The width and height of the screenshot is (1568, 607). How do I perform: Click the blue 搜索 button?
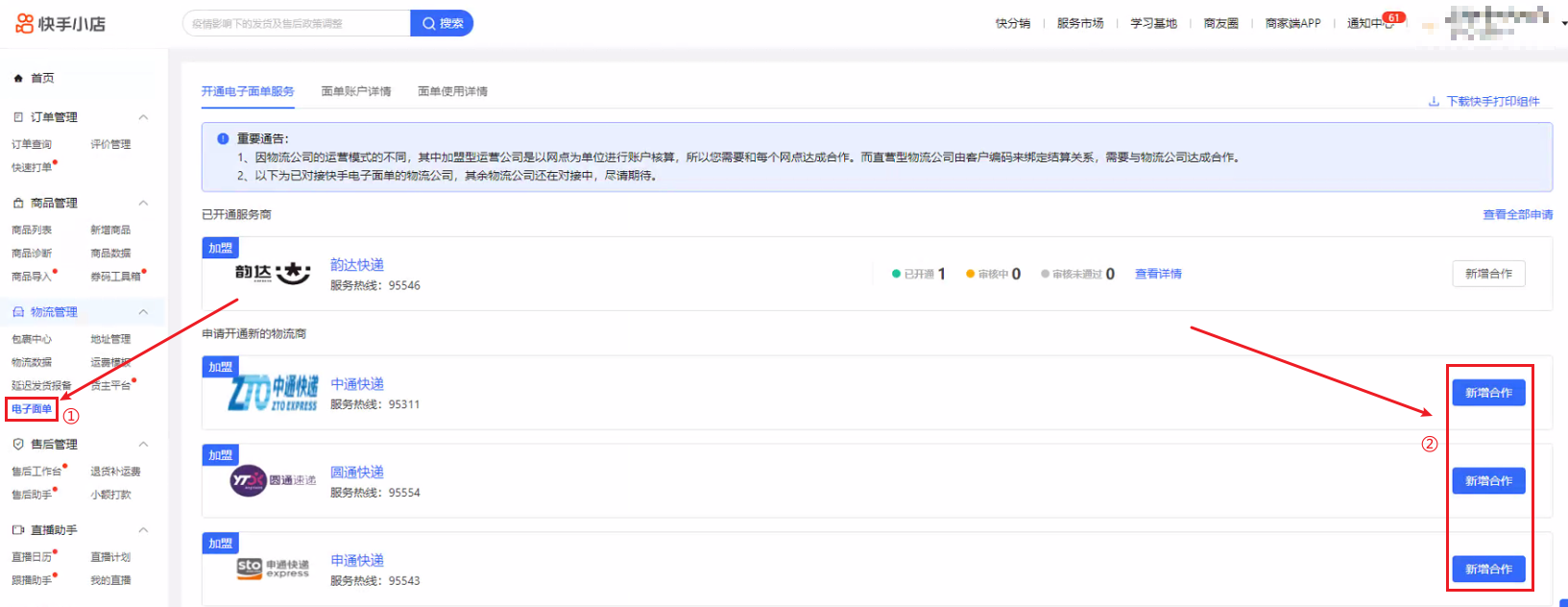click(x=442, y=23)
